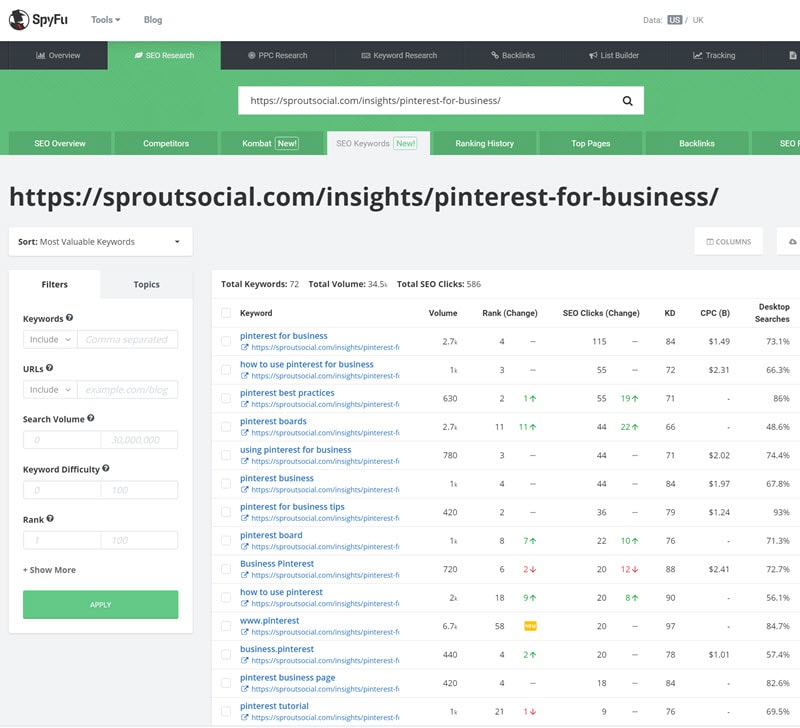This screenshot has width=800, height=728.
Task: Click external link icon under 'pinterest boards'
Action: pos(244,433)
